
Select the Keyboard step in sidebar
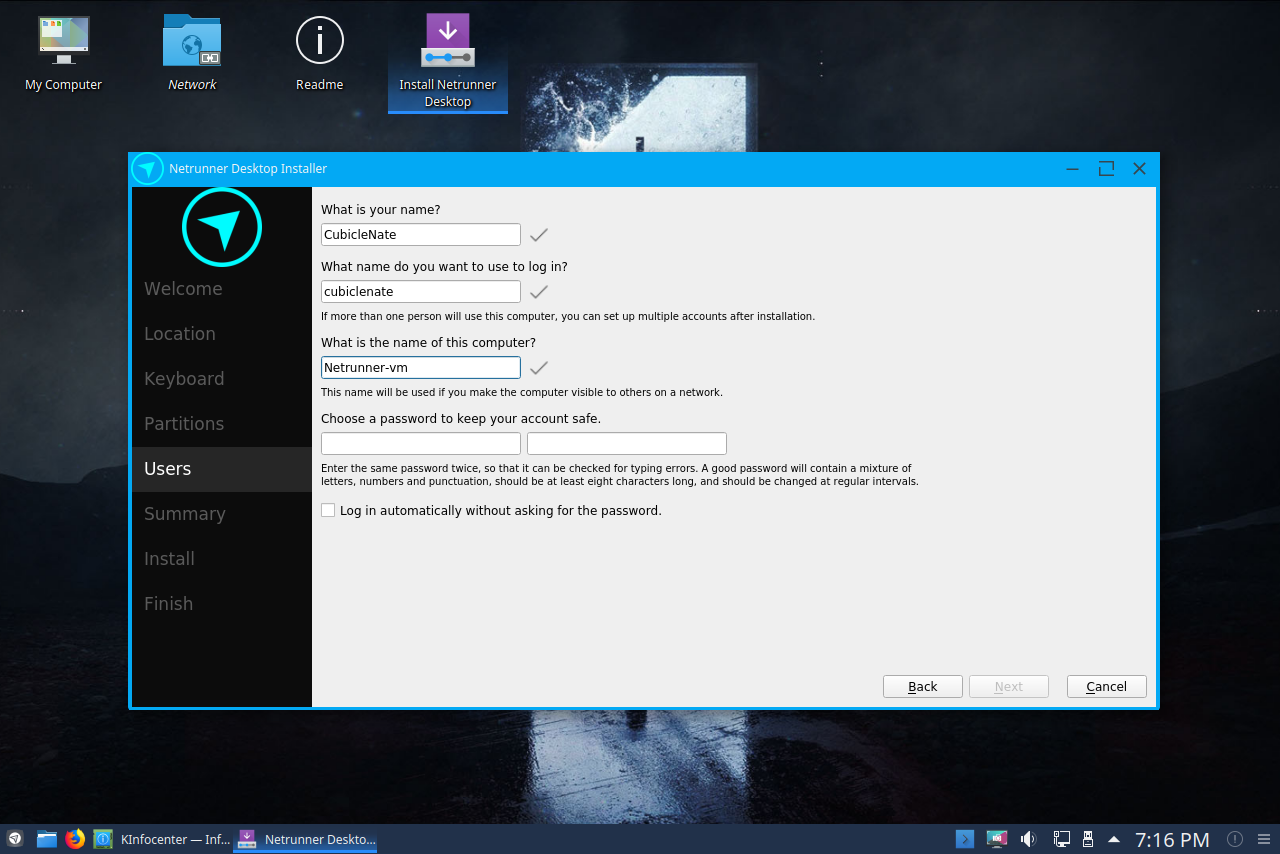[222, 379]
